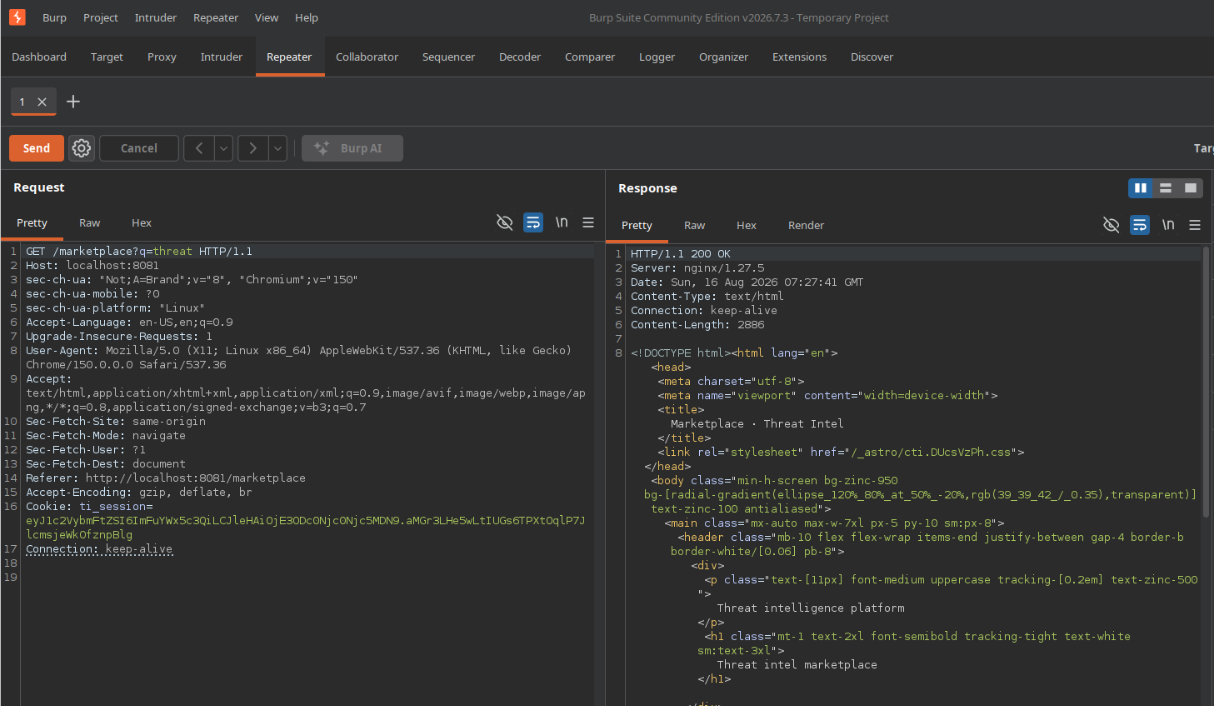Switch to the Comparer tab
This screenshot has height=706, width=1214.
(x=590, y=57)
